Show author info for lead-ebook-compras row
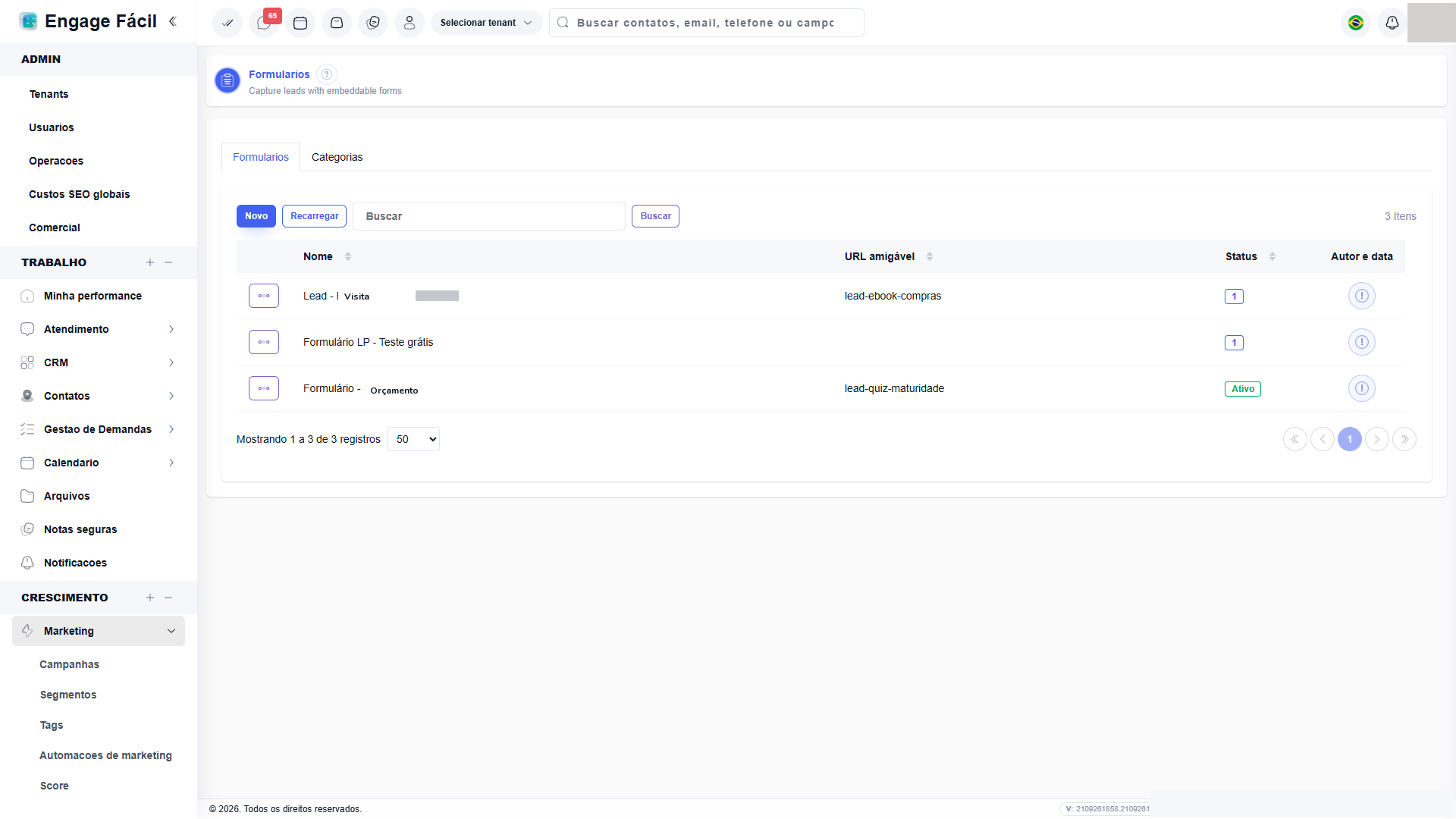Image resolution: width=1456 pixels, height=819 pixels. tap(1362, 296)
